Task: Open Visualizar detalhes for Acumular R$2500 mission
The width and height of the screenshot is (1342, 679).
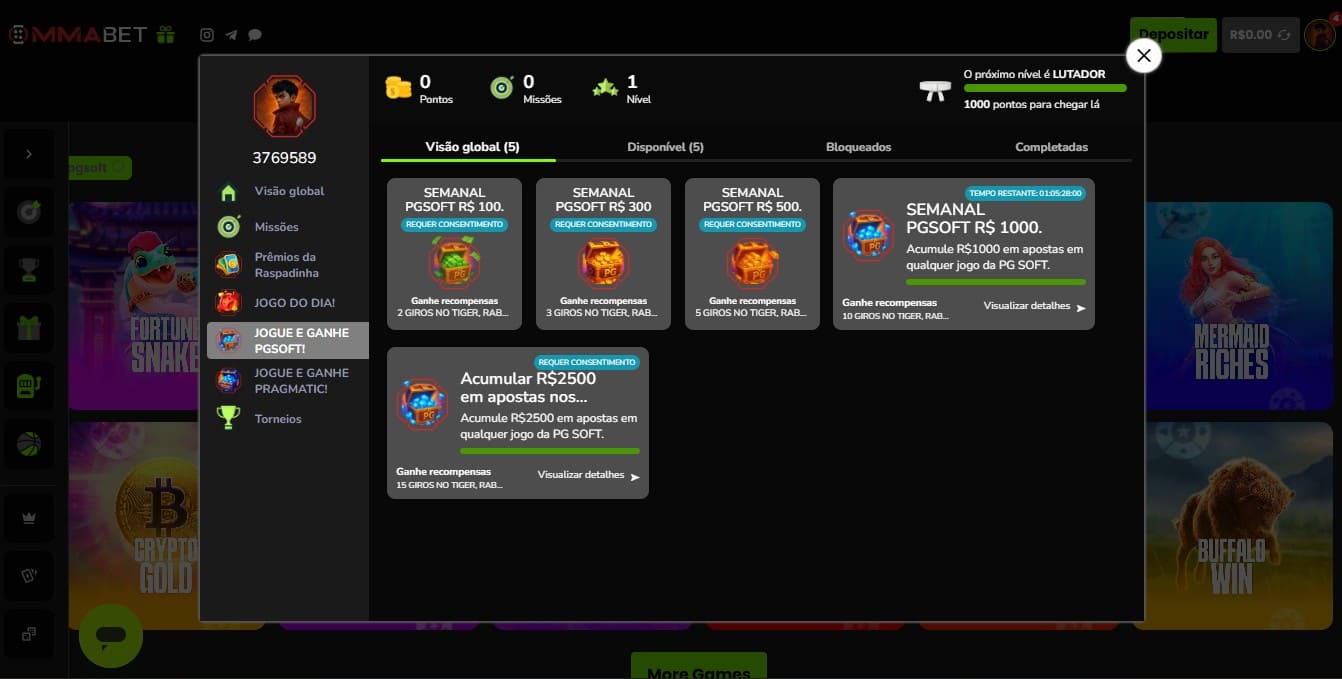Action: point(588,476)
